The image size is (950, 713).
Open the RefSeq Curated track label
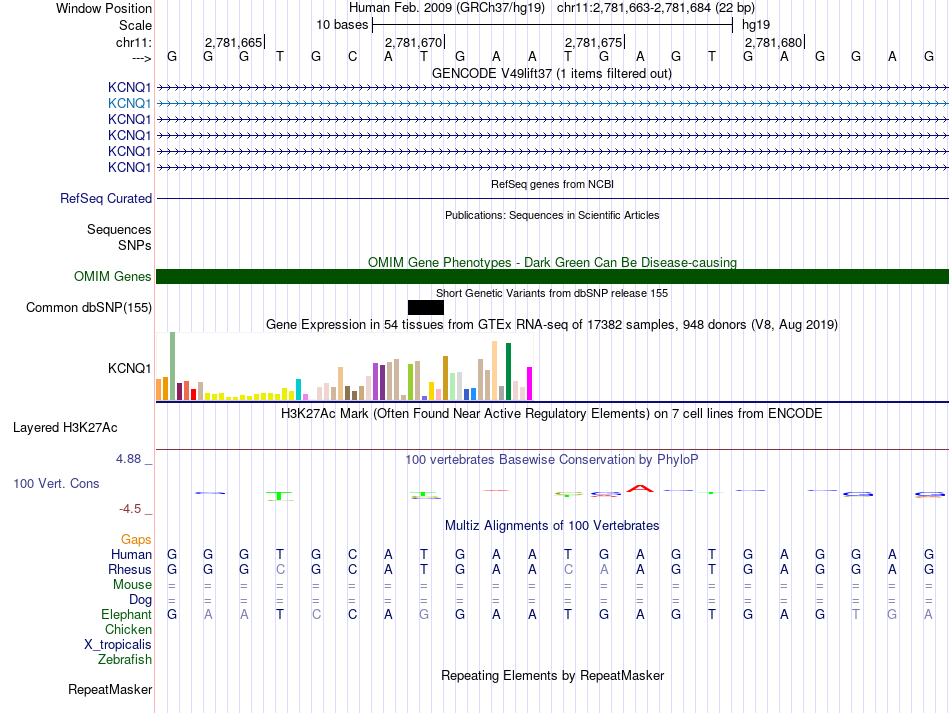(106, 199)
